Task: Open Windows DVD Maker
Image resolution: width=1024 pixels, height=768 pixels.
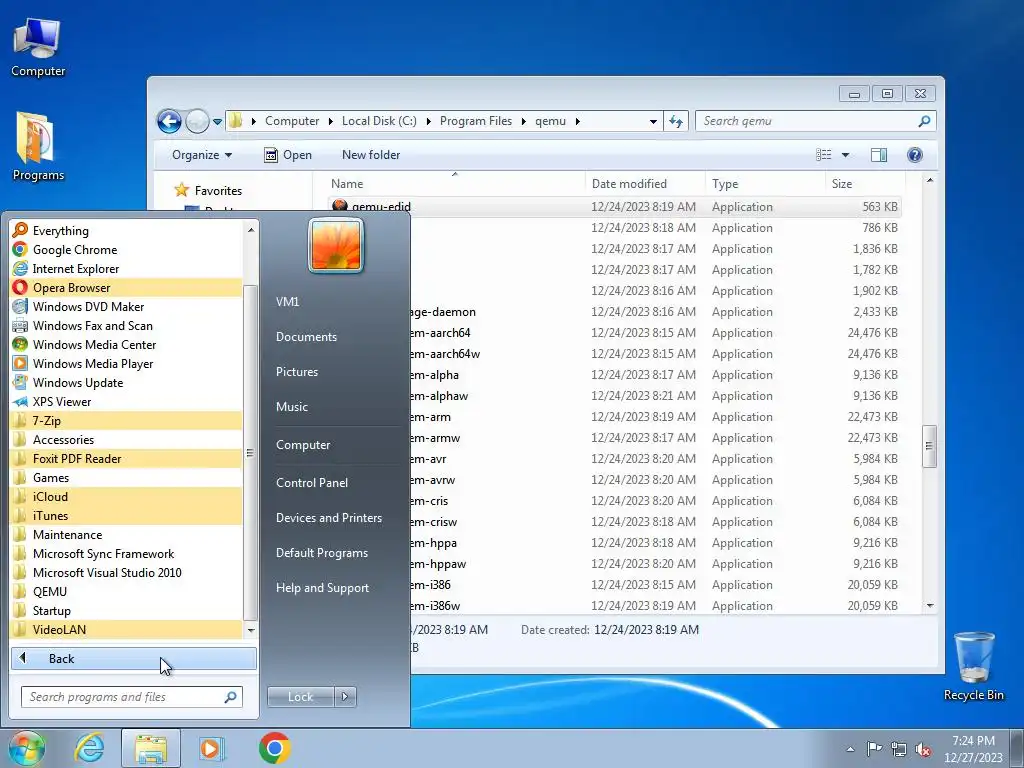Action: point(126,306)
